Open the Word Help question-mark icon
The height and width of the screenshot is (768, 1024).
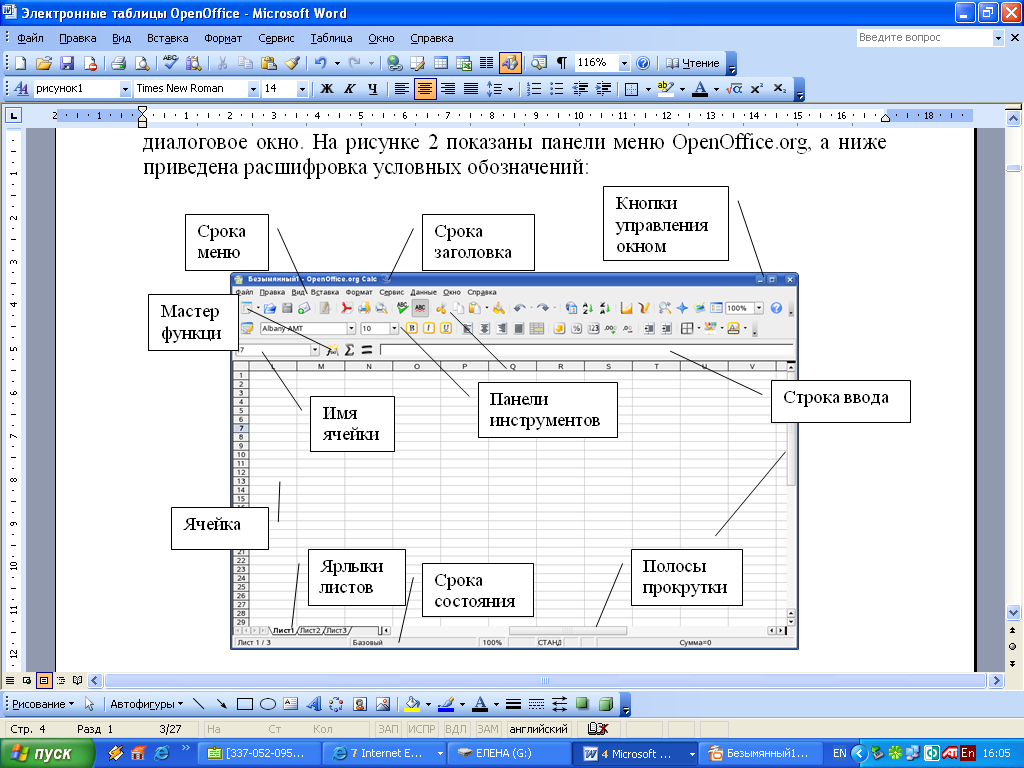point(643,63)
